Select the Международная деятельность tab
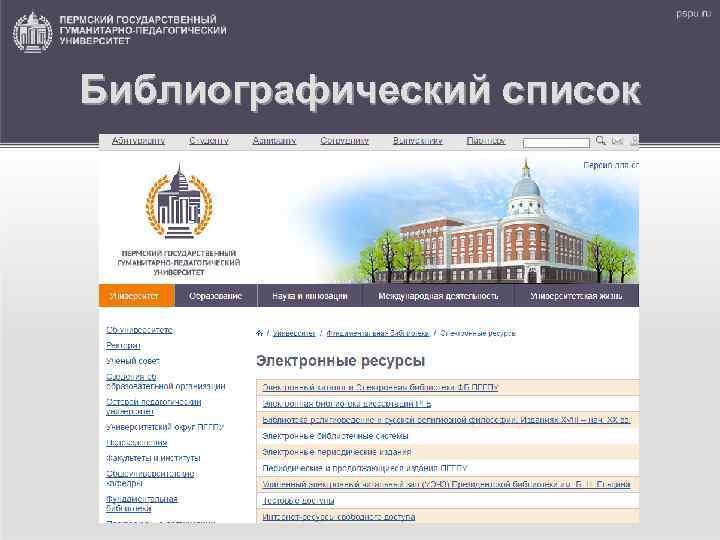The width and height of the screenshot is (720, 540). pos(438,295)
